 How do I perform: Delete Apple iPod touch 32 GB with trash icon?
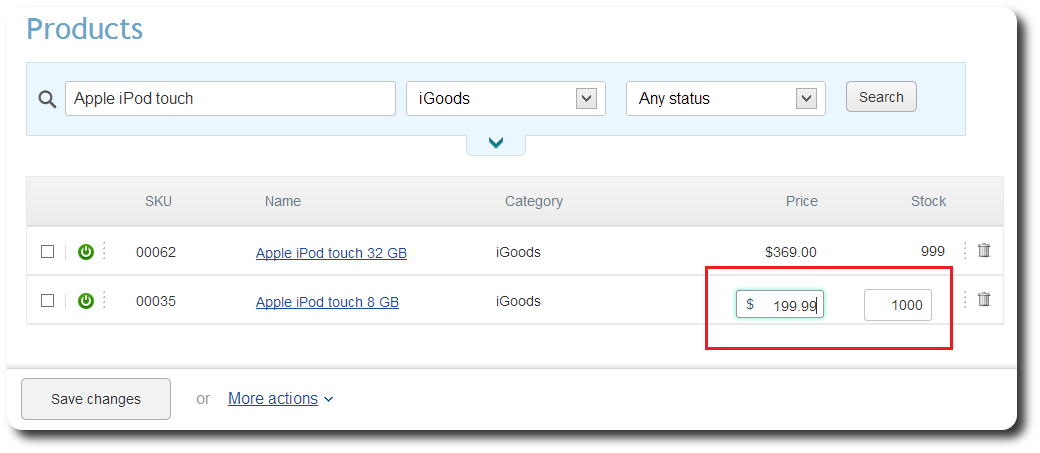pyautogui.click(x=984, y=250)
